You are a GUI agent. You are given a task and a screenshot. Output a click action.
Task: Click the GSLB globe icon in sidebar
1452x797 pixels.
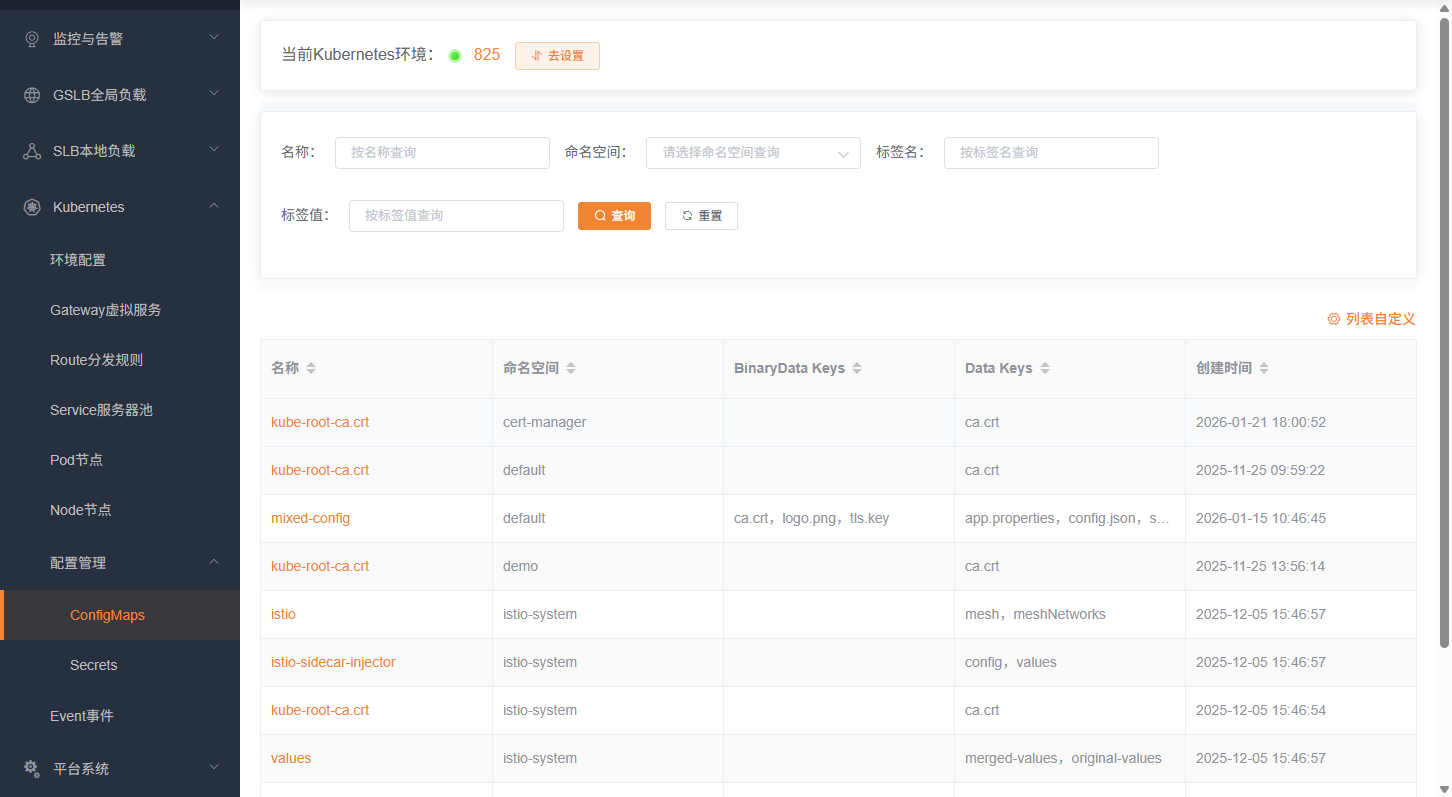coord(32,95)
